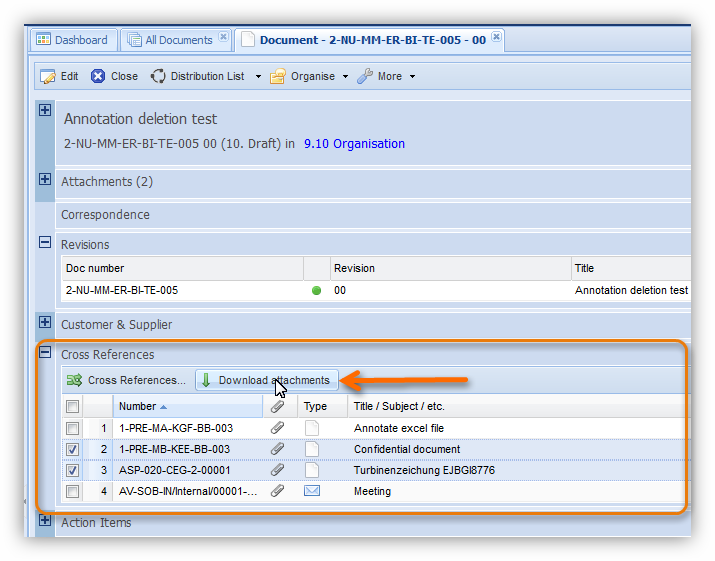Viewport: 715px width, 561px height.
Task: Click number cell 1-PRE-MA-KGF-BB-003
Action: point(176,428)
